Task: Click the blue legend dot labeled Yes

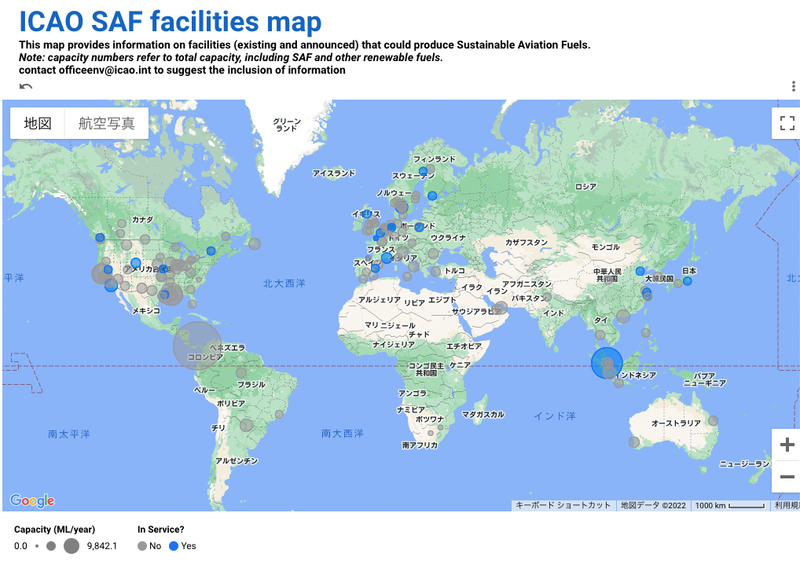Action: tap(173, 546)
